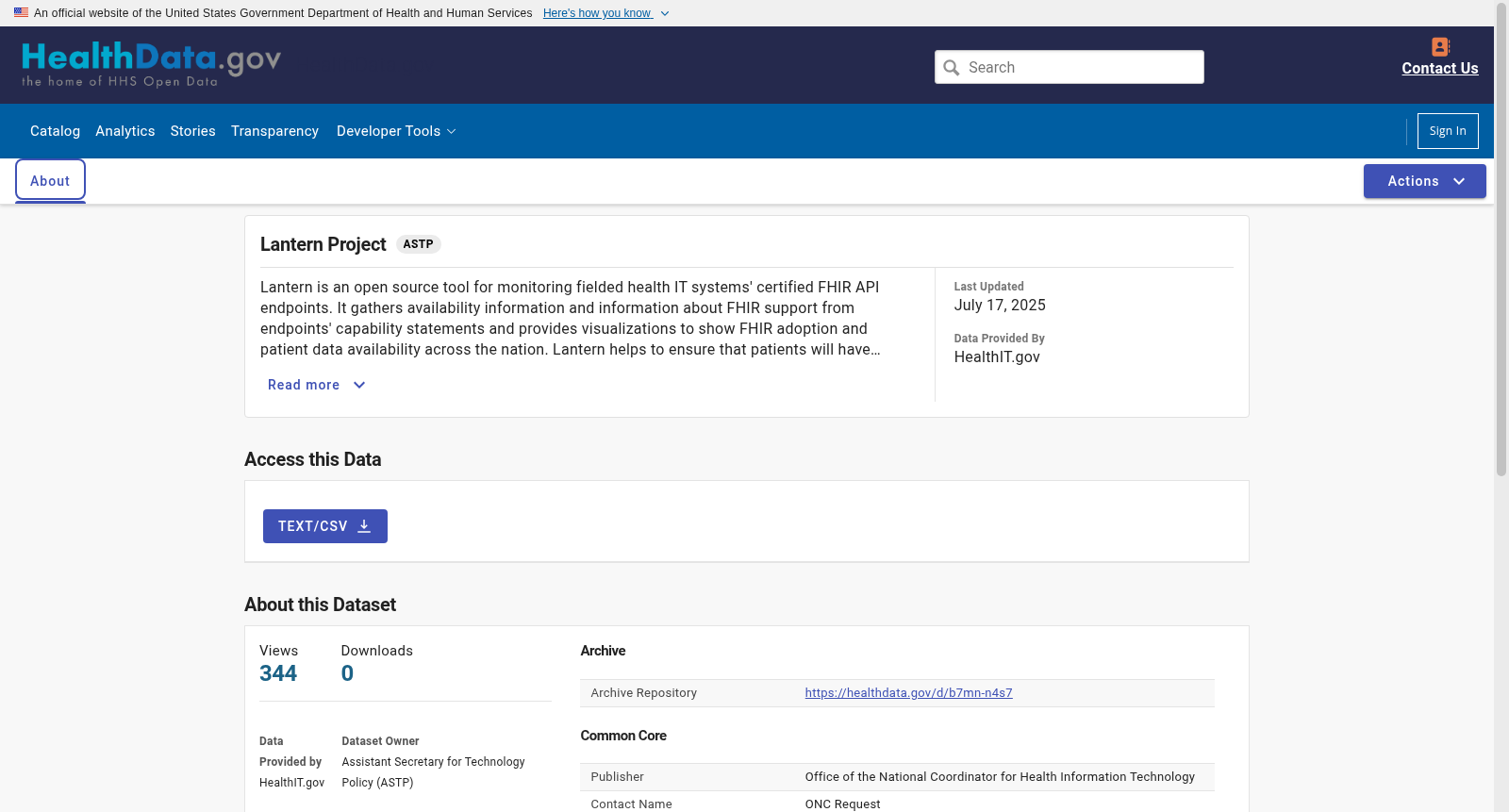The image size is (1509, 812).
Task: Click the "About this Dataset" heading
Action: (x=321, y=605)
